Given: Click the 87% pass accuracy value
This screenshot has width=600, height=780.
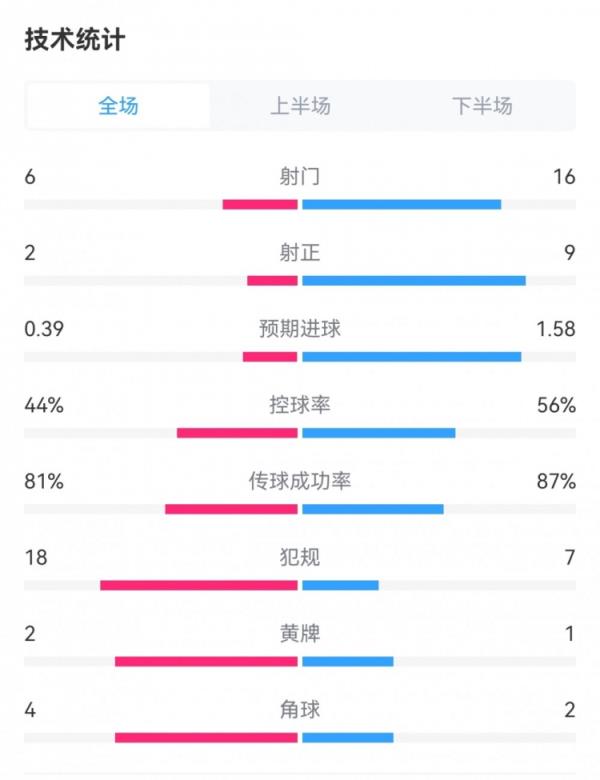Looking at the screenshot, I should pyautogui.click(x=556, y=481).
